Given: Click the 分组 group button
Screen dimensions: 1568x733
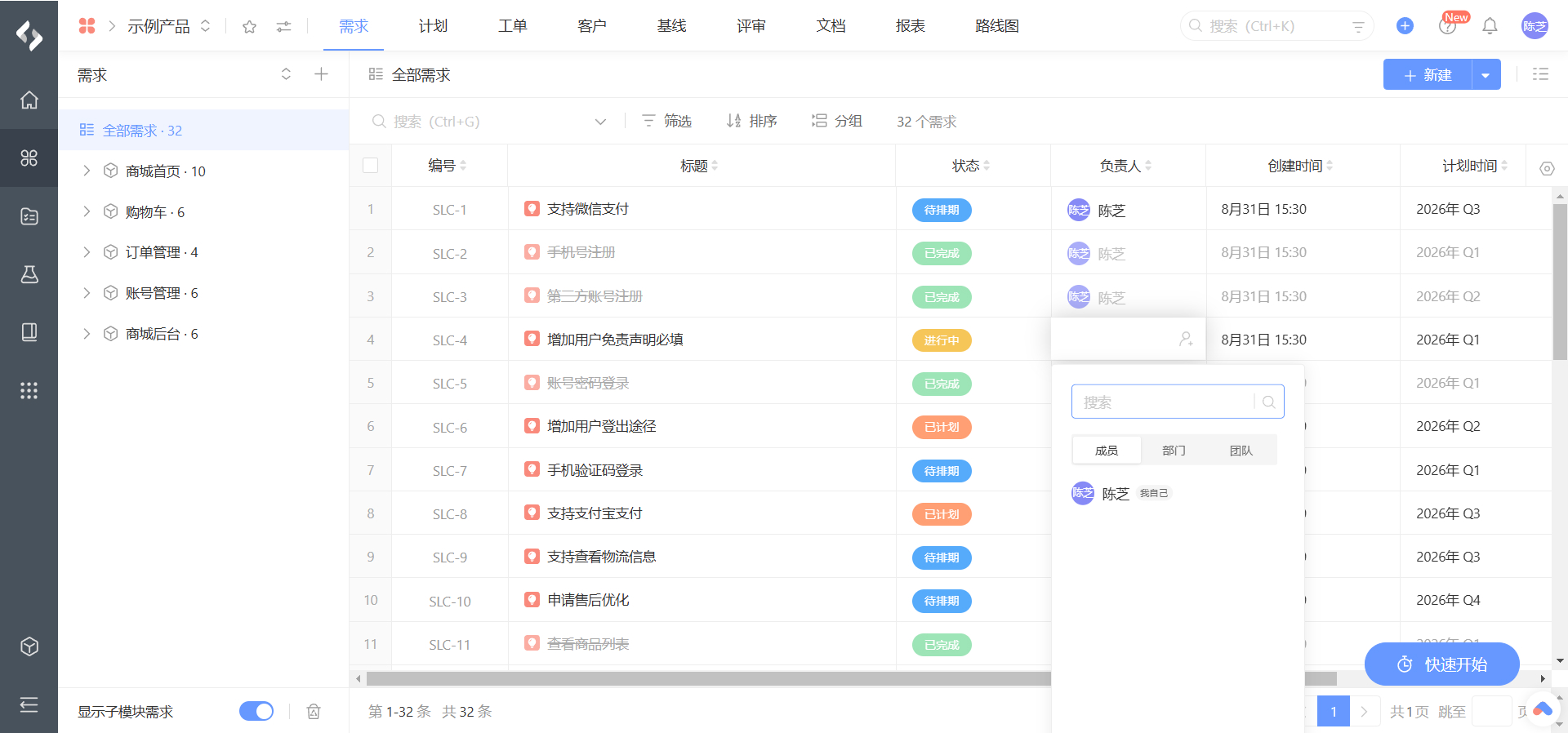Looking at the screenshot, I should 837,122.
